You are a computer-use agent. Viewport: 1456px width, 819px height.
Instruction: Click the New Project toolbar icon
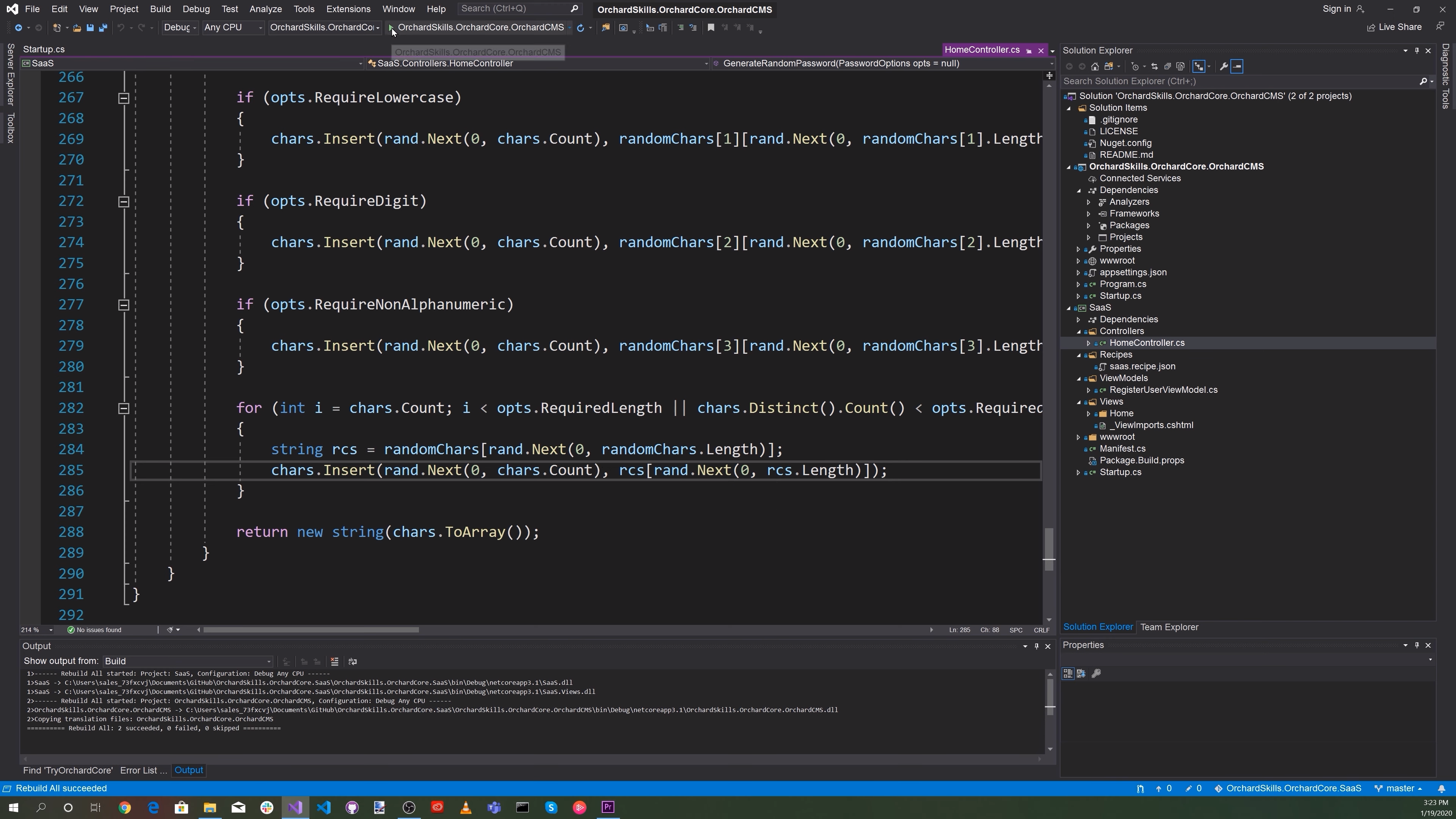[56, 28]
